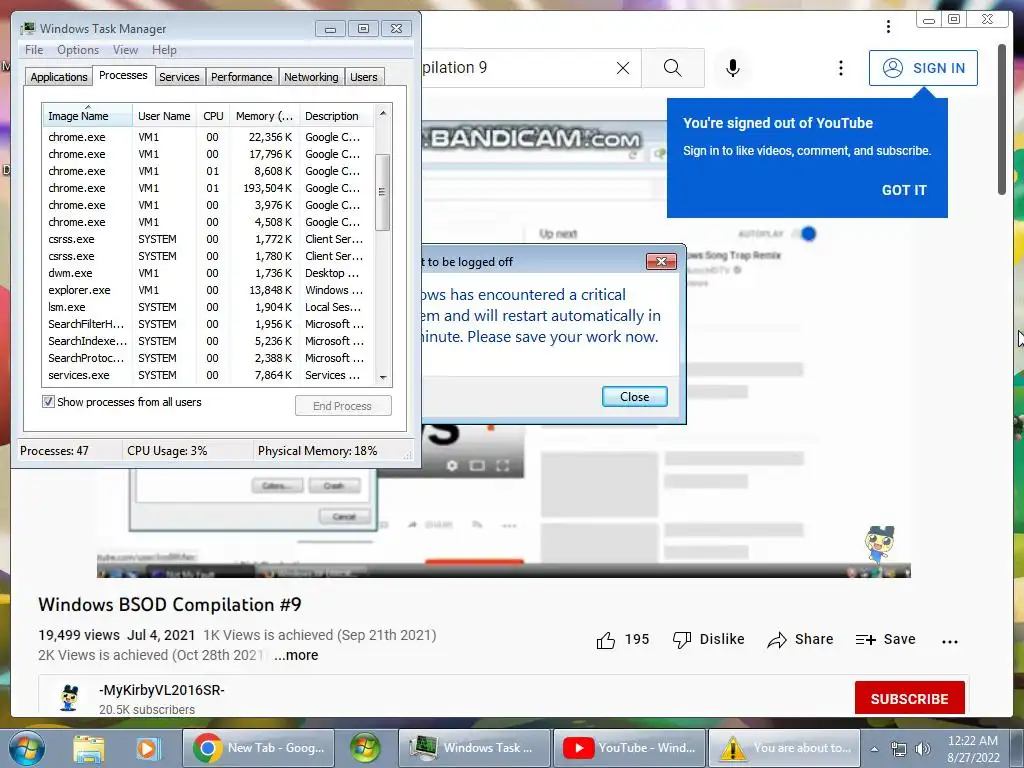1024x768 pixels.
Task: Sort processes by CPU column header
Action: pyautogui.click(x=213, y=116)
